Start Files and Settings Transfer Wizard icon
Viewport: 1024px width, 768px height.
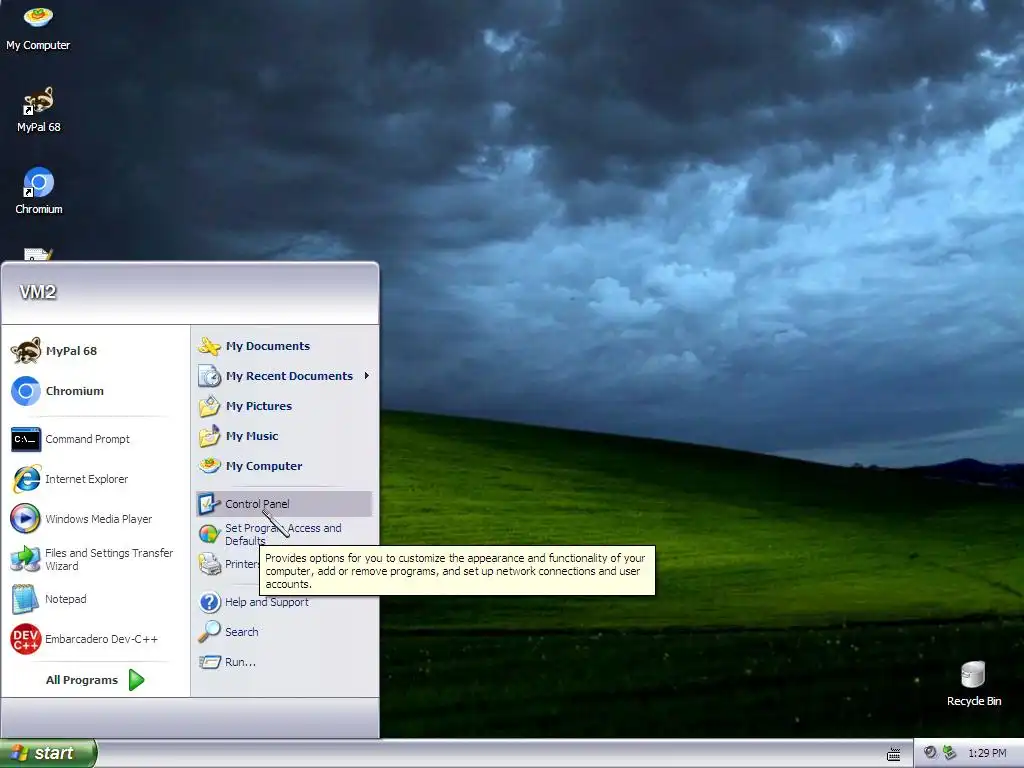click(x=26, y=559)
